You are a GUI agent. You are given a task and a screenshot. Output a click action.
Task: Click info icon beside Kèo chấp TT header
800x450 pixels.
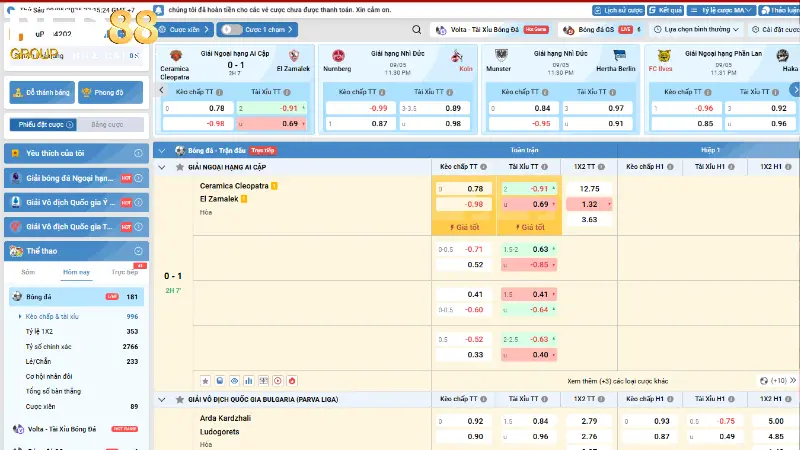pos(483,167)
